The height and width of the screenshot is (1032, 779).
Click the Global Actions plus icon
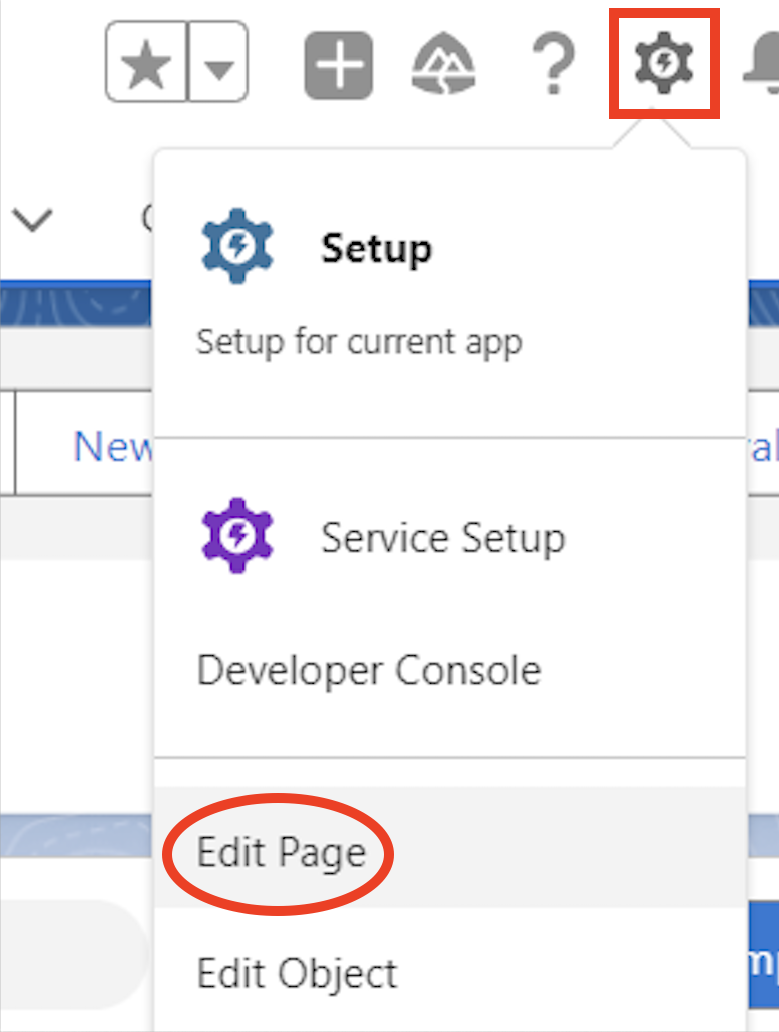pos(338,62)
